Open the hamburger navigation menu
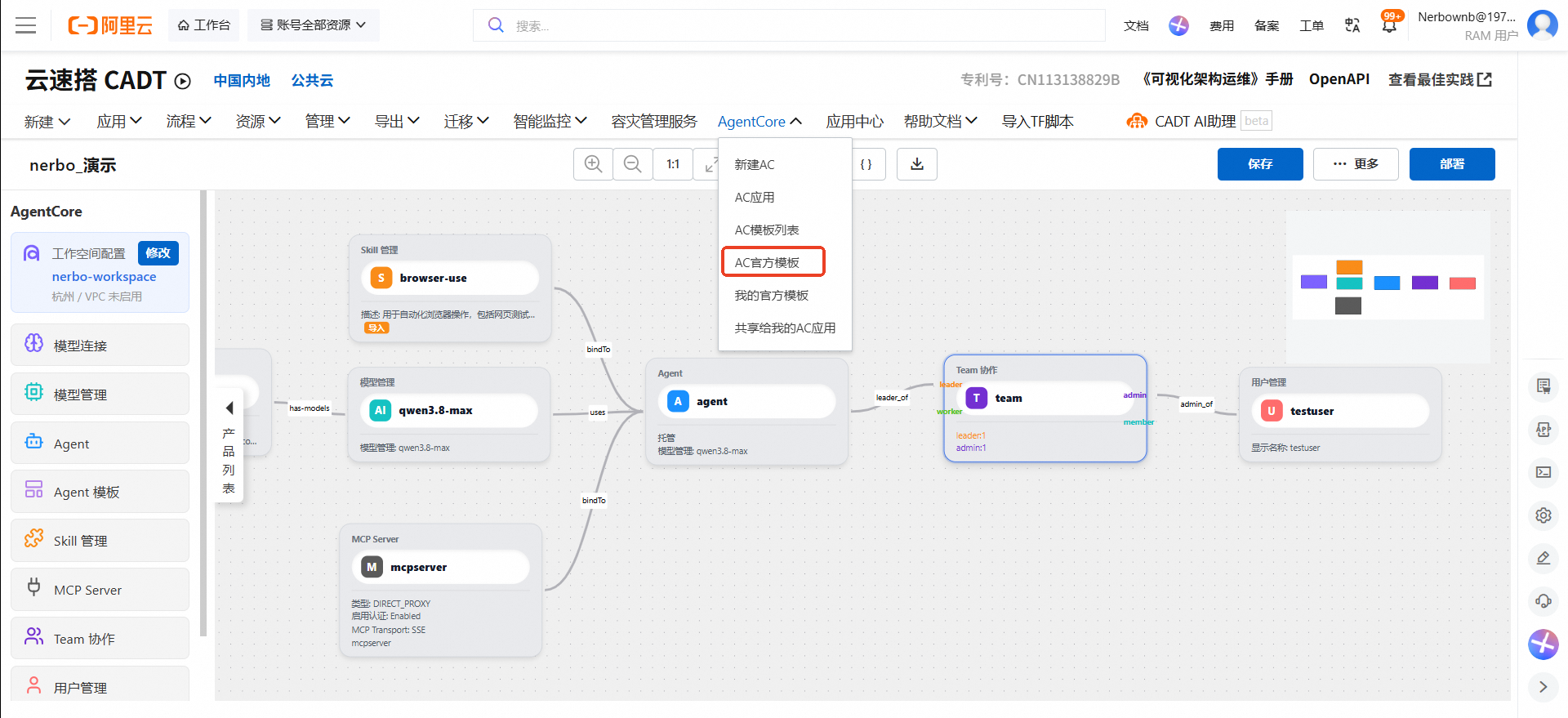Viewport: 1568px width, 718px height. (x=26, y=25)
